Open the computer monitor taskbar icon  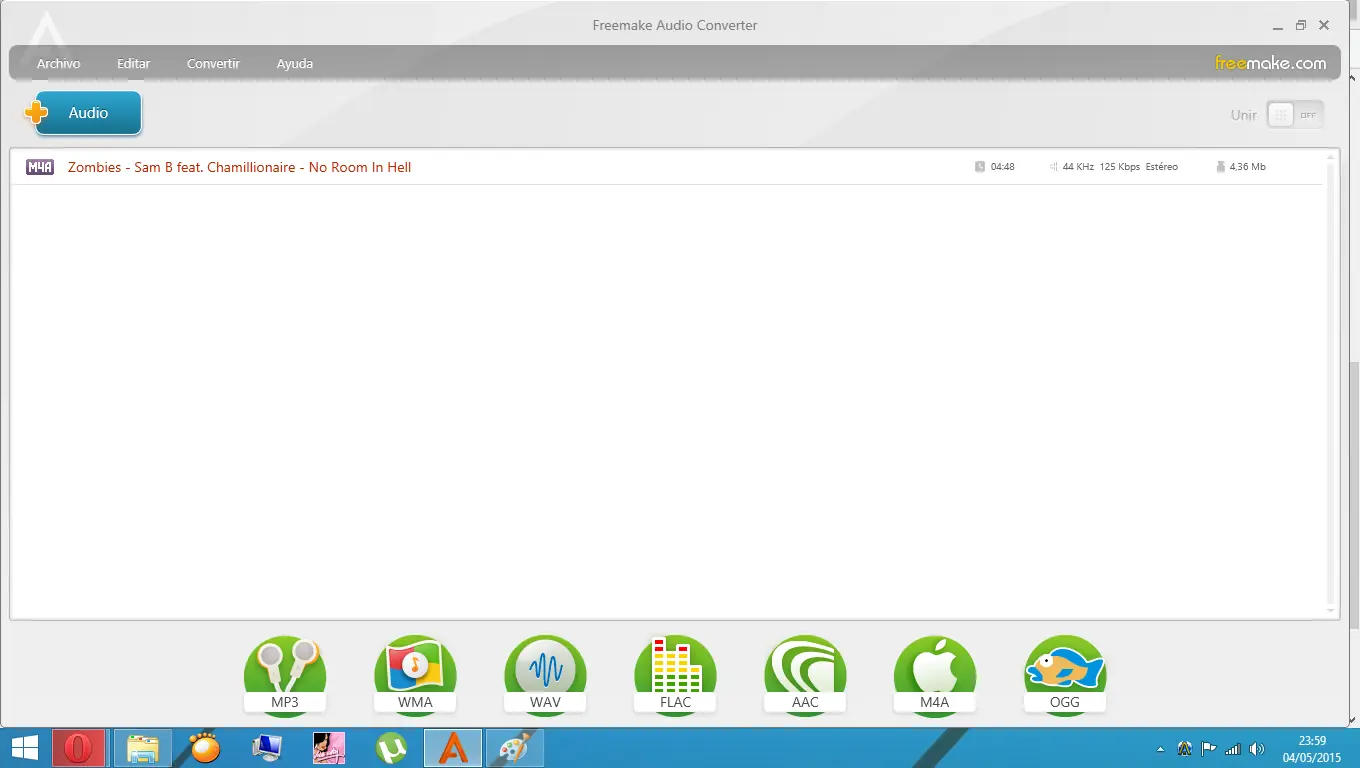coord(267,748)
